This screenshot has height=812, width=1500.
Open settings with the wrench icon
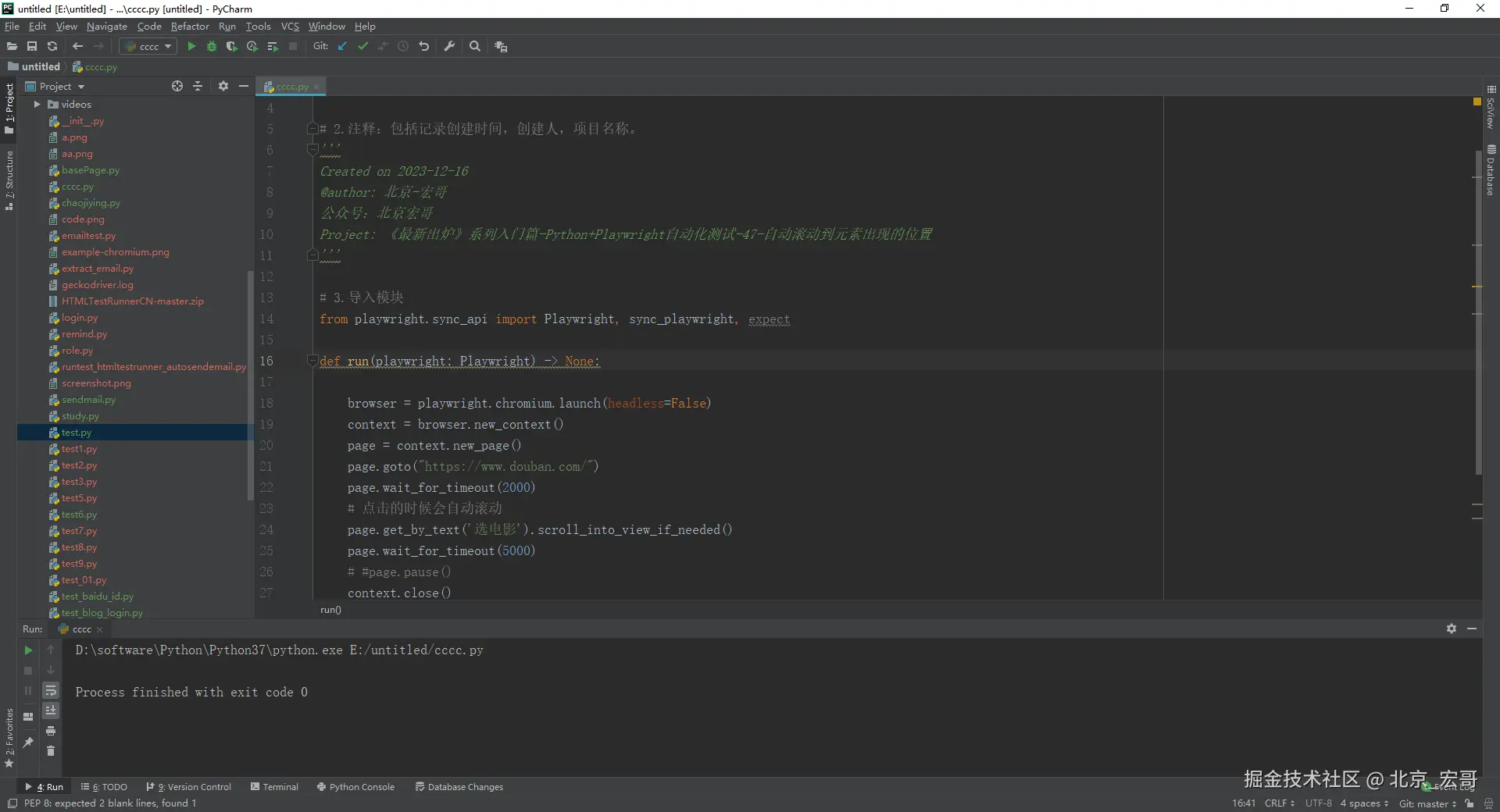click(449, 47)
